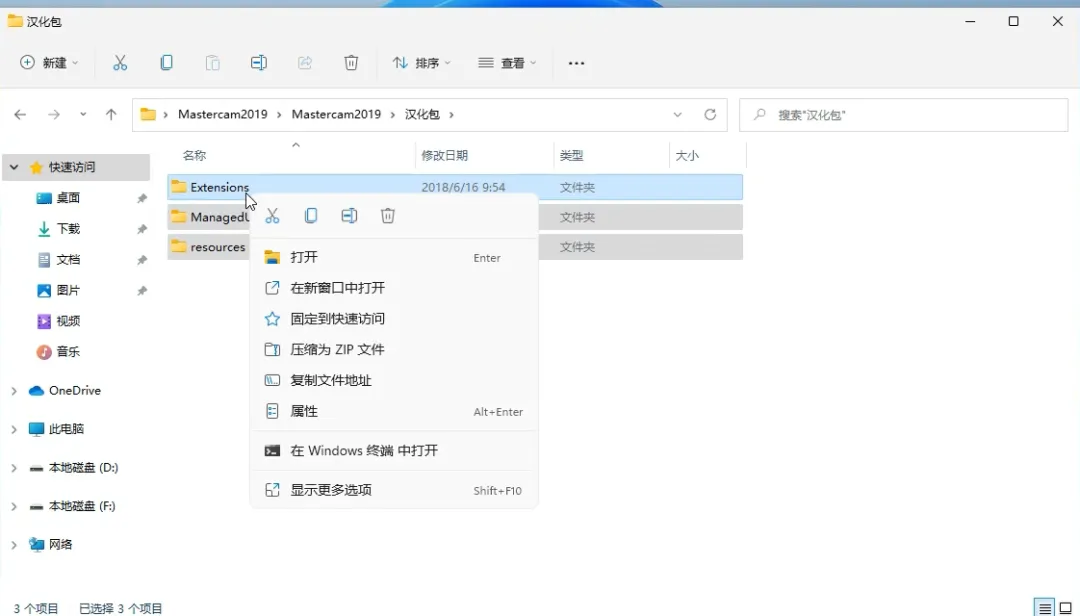Click the Copy icon in the context menu
The image size is (1080, 616).
[x=311, y=216]
